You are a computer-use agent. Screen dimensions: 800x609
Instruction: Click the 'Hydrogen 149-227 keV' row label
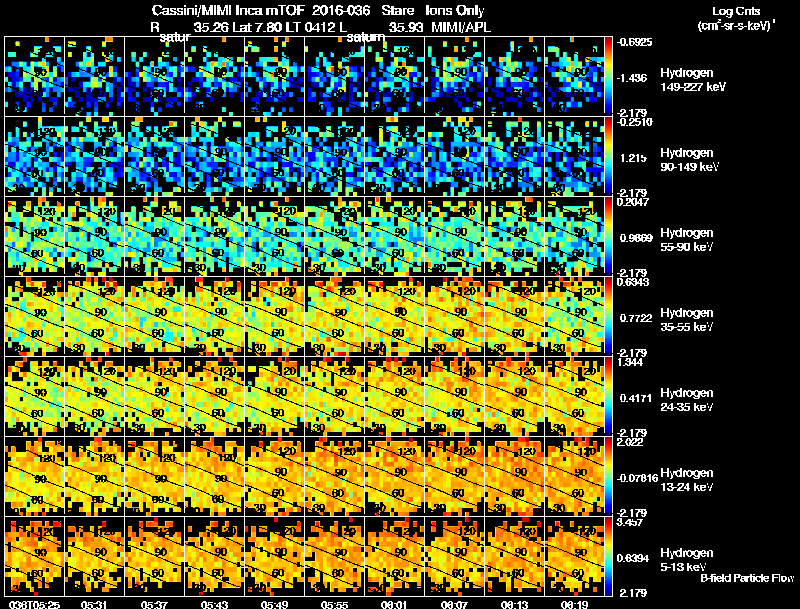[692, 80]
